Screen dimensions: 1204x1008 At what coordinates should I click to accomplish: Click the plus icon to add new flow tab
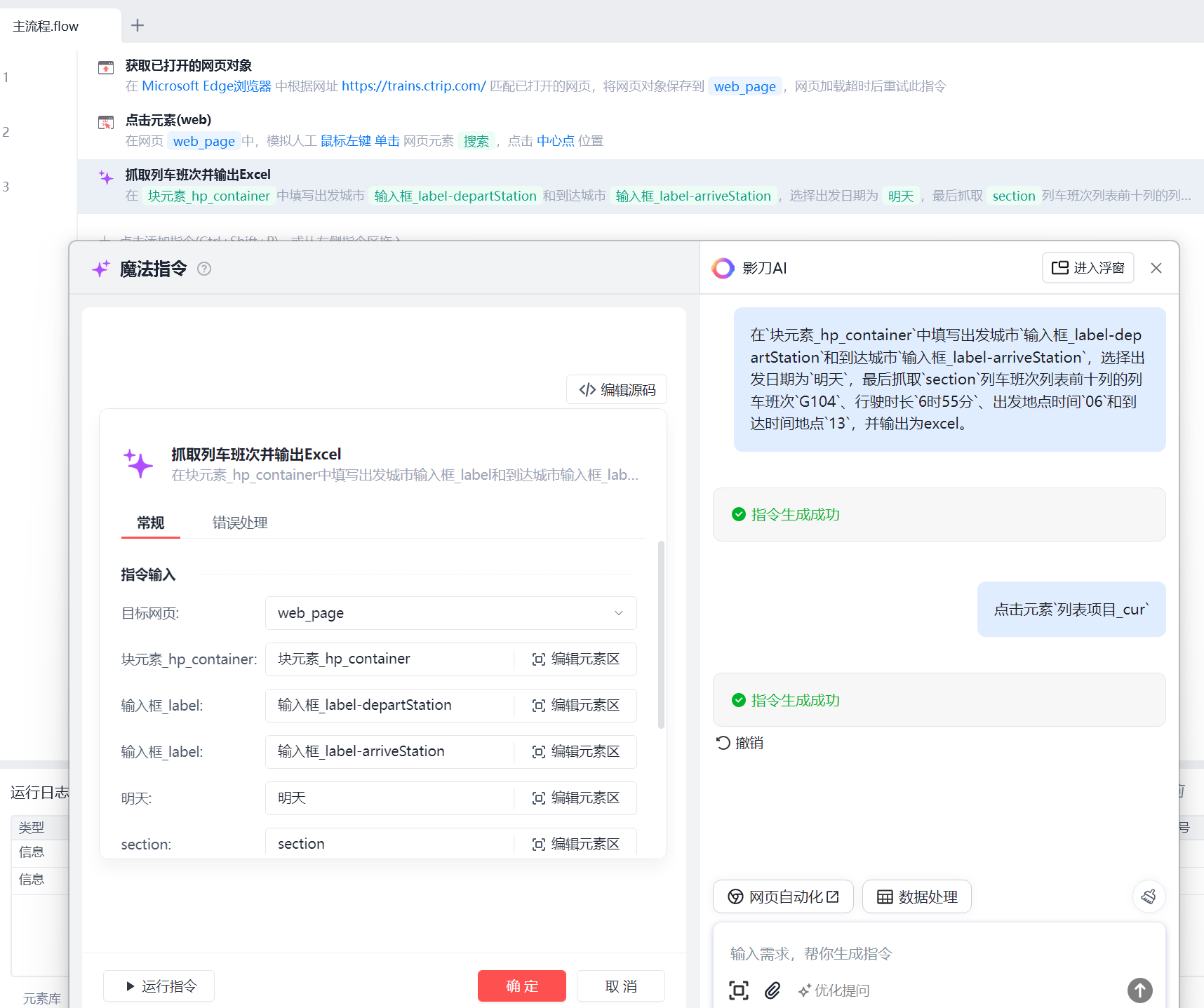(x=138, y=26)
